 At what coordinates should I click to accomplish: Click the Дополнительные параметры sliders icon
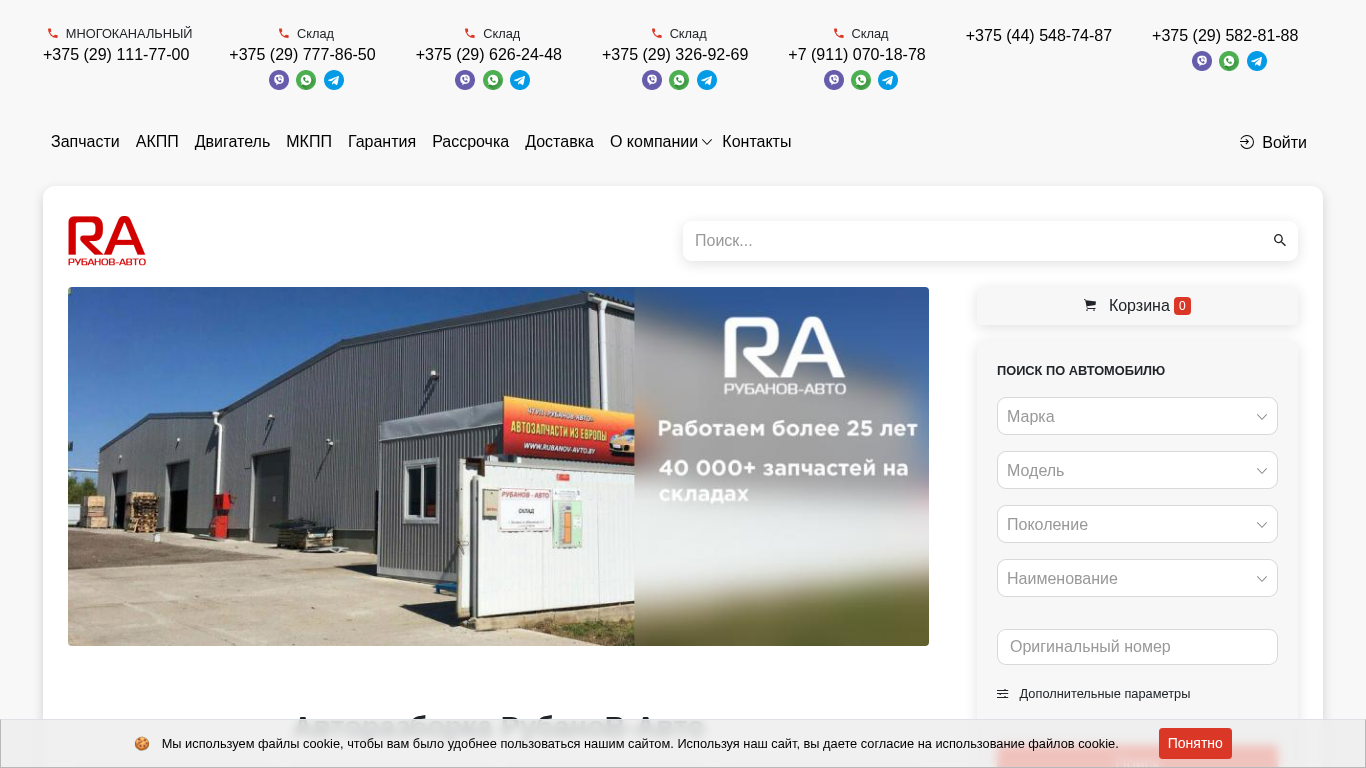click(1003, 694)
